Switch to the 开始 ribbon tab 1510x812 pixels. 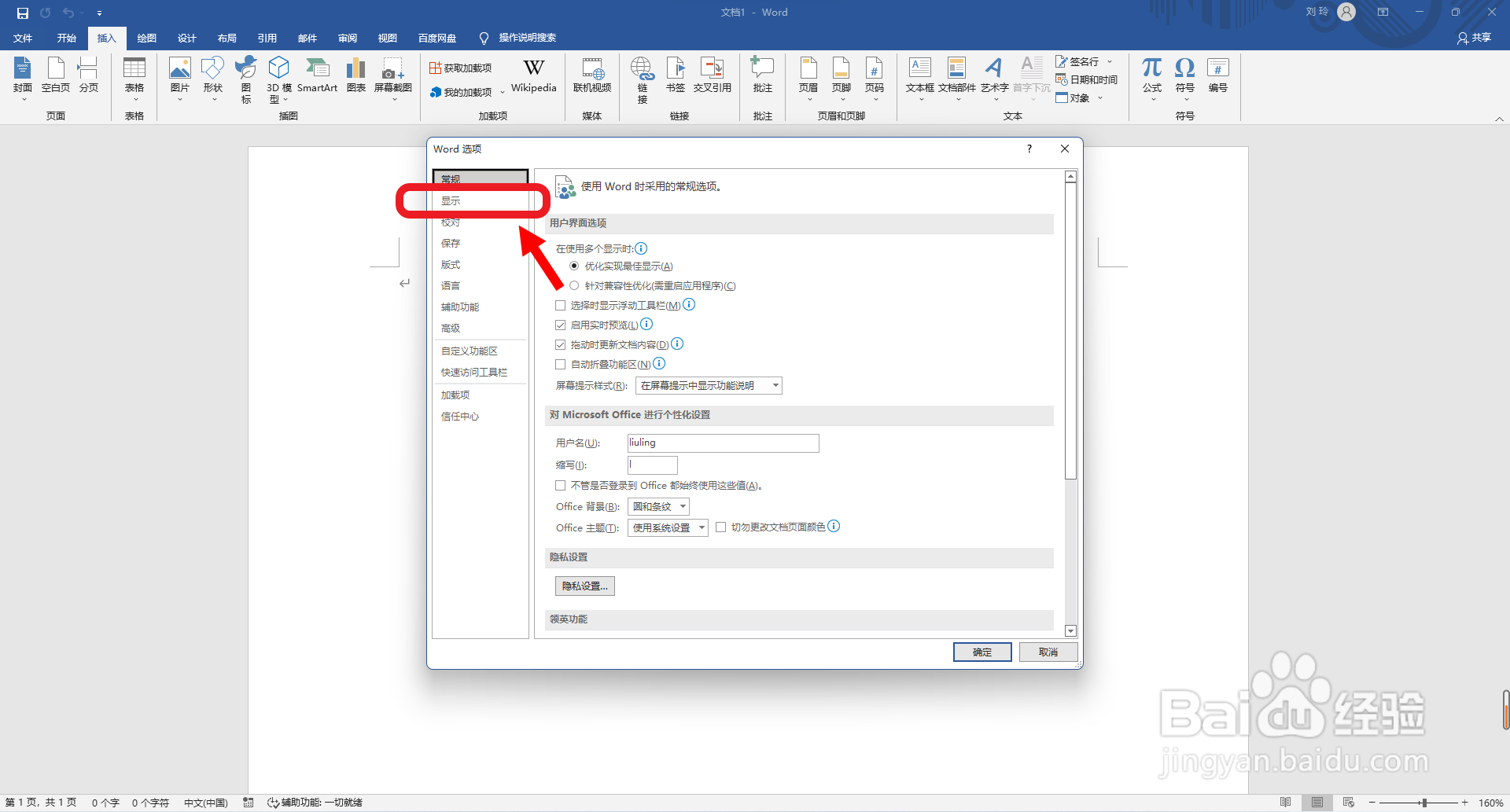point(67,38)
